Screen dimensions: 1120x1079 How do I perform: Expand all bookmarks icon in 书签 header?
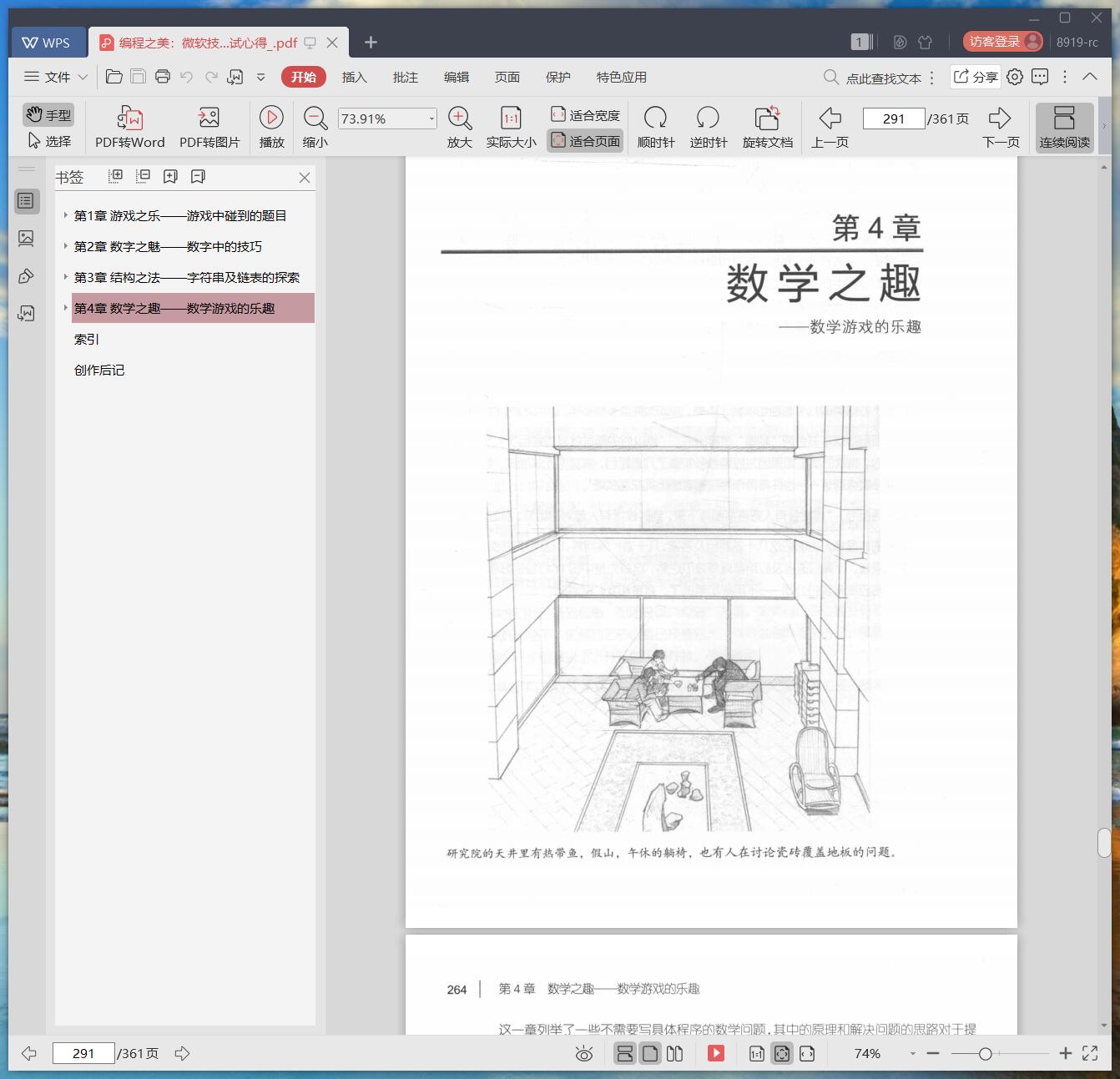[x=116, y=176]
